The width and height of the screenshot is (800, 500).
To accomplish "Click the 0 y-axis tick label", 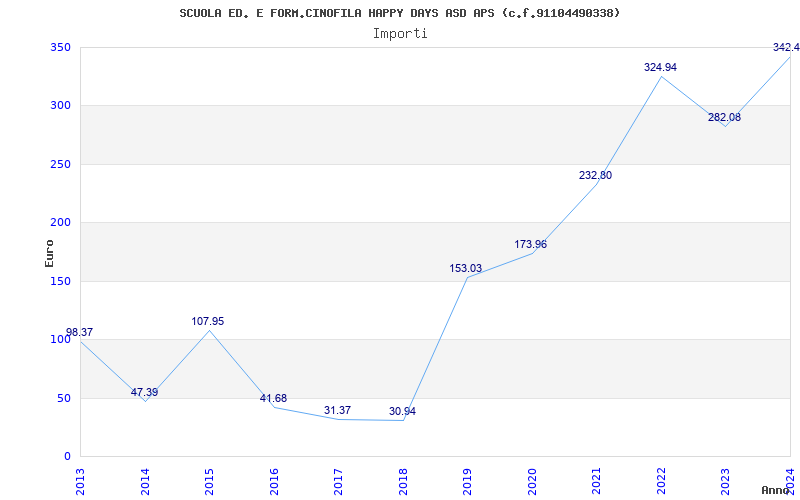I will point(67,456).
